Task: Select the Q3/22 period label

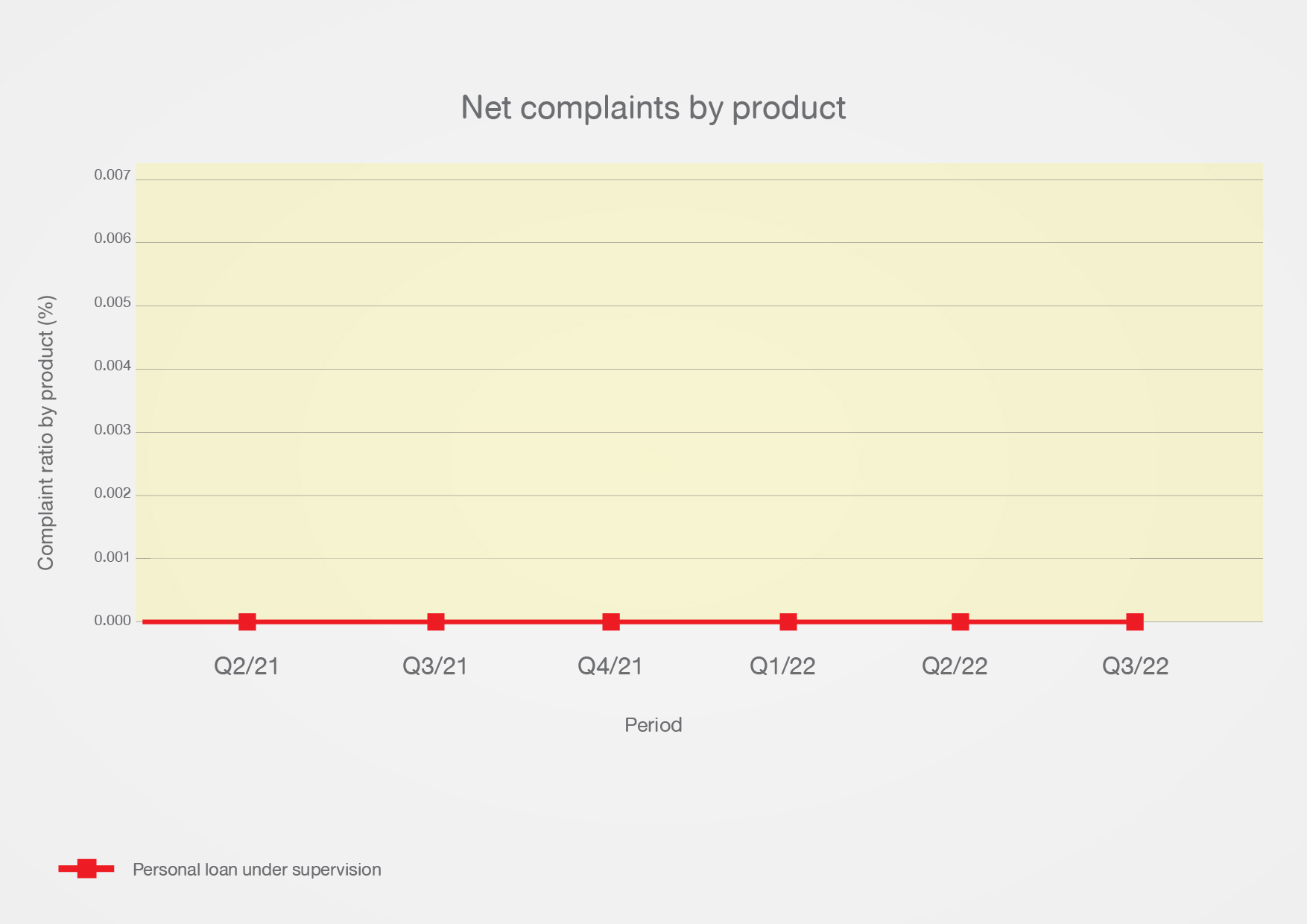Action: [1136, 666]
